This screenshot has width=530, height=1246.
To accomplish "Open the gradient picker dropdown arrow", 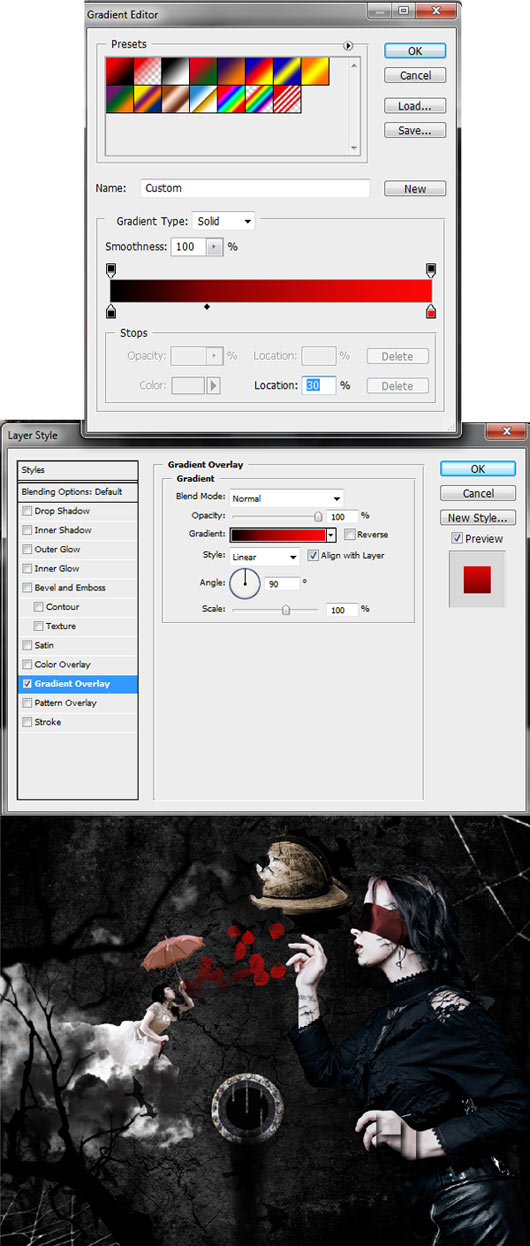I will 331,535.
